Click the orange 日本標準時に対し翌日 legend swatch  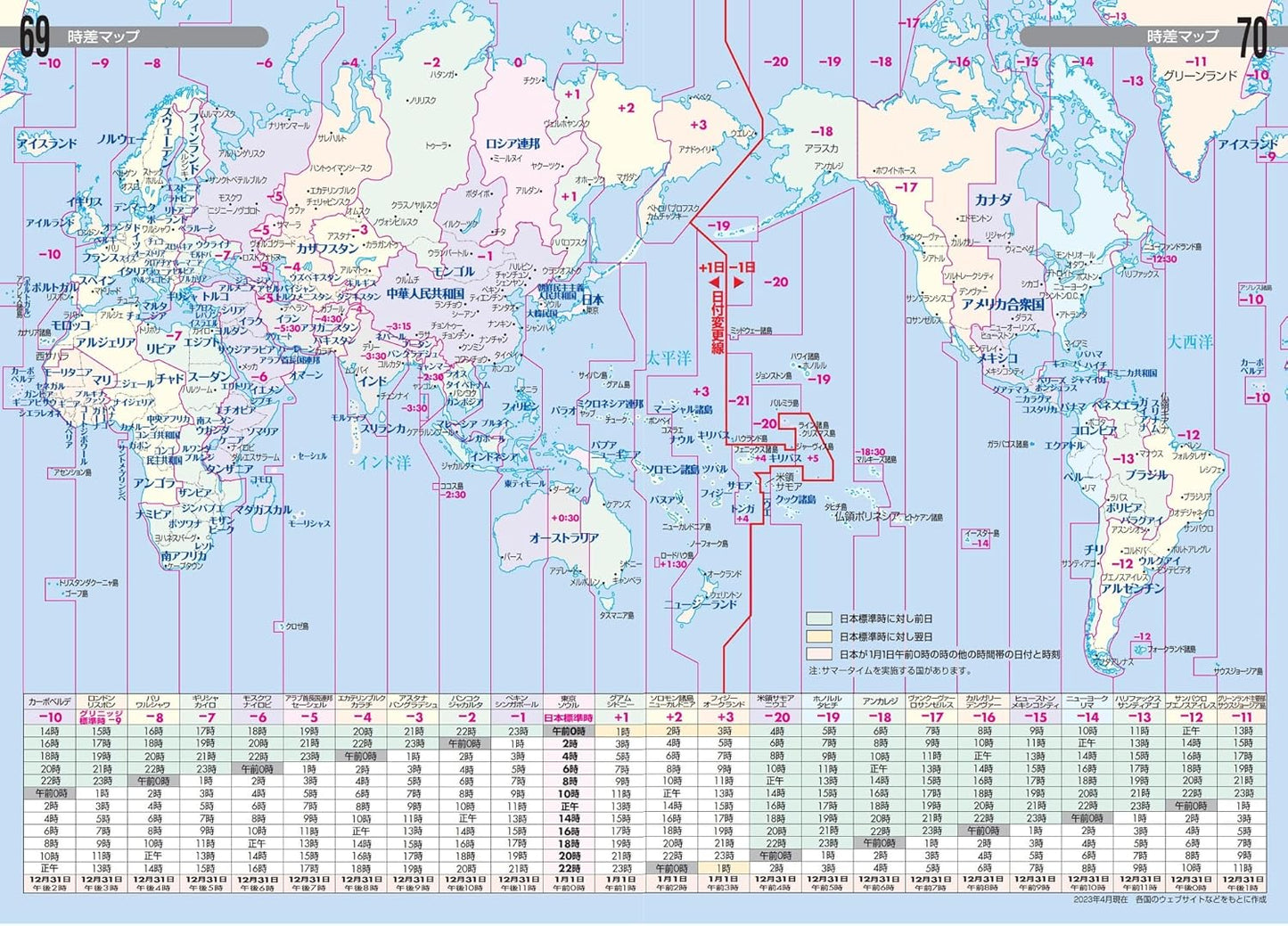tap(818, 636)
